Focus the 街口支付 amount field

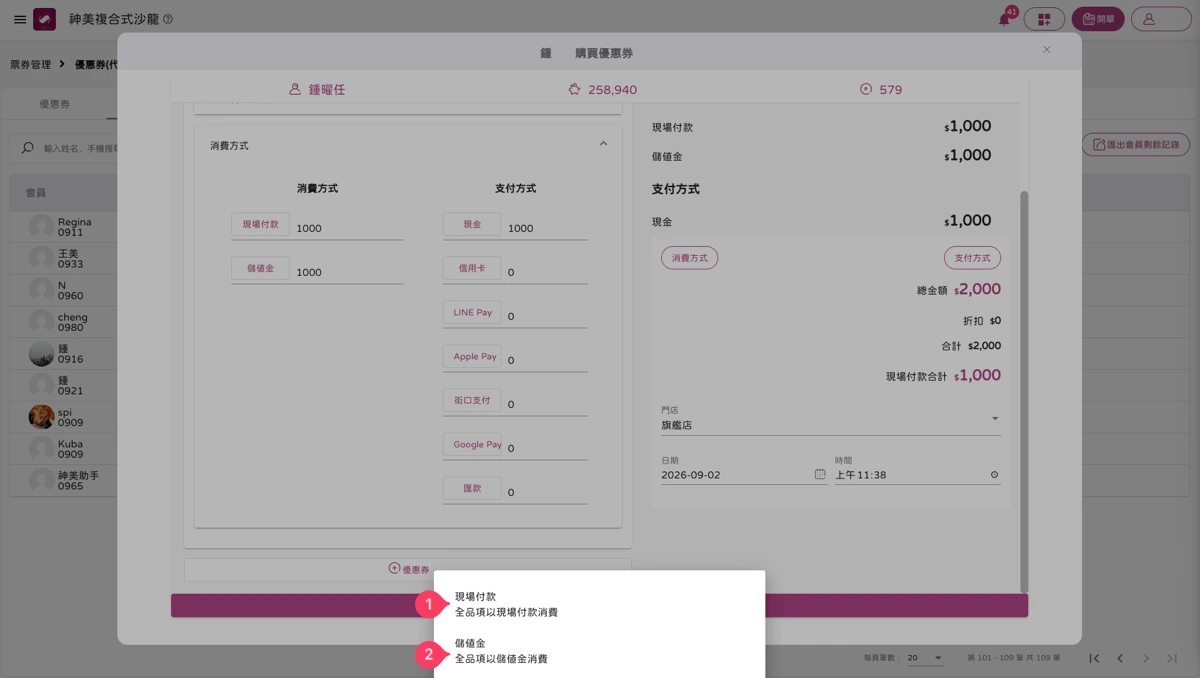coord(547,404)
